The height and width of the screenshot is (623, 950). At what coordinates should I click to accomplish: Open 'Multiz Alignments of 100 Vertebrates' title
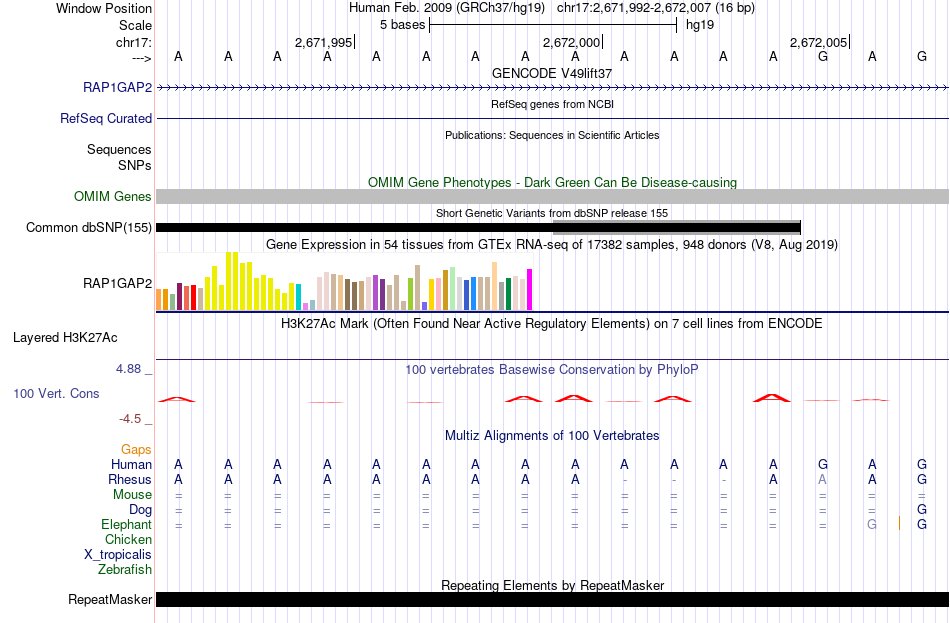pyautogui.click(x=552, y=436)
